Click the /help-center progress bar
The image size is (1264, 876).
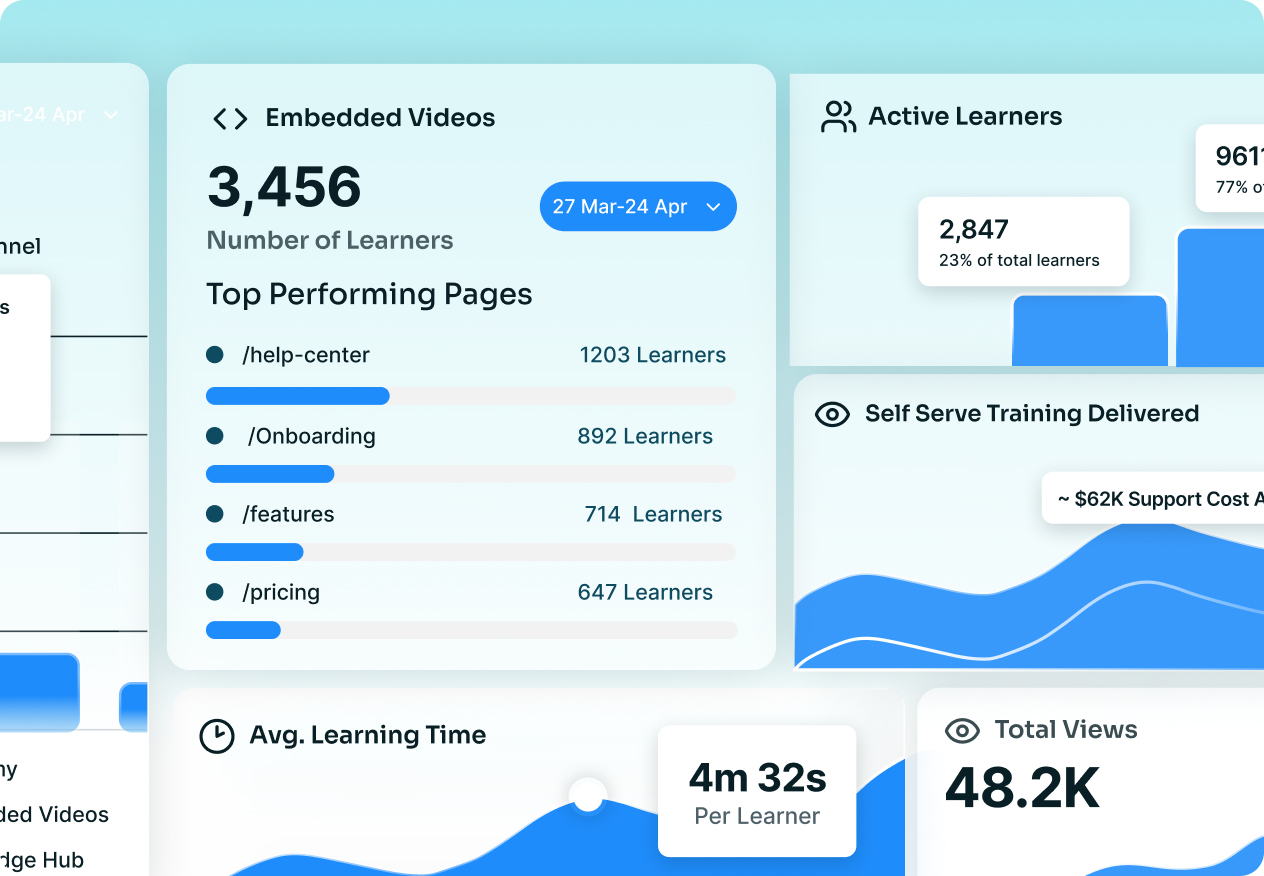(471, 396)
